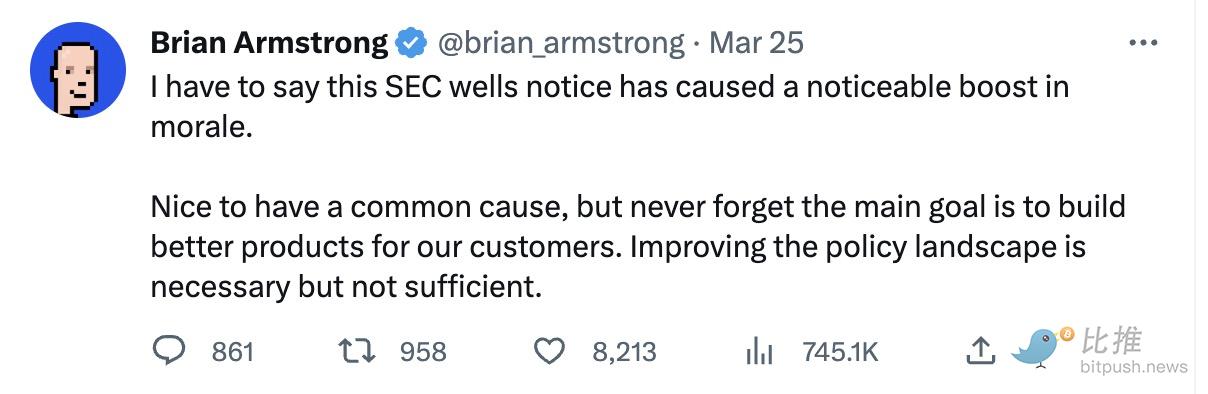The image size is (1208, 394).
Task: Click the Brian Armstrong display name
Action: click(269, 43)
